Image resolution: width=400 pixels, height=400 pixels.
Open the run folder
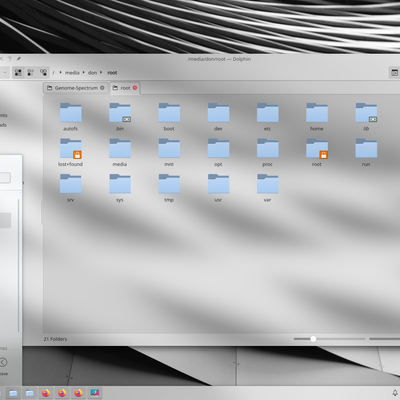[x=366, y=152]
